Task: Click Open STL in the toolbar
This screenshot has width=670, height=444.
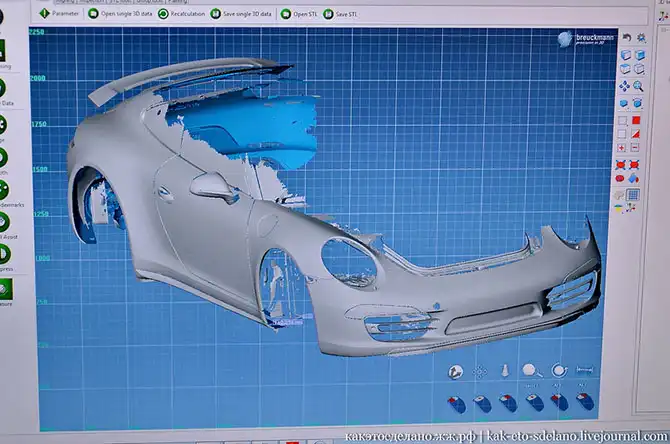Action: tap(300, 14)
